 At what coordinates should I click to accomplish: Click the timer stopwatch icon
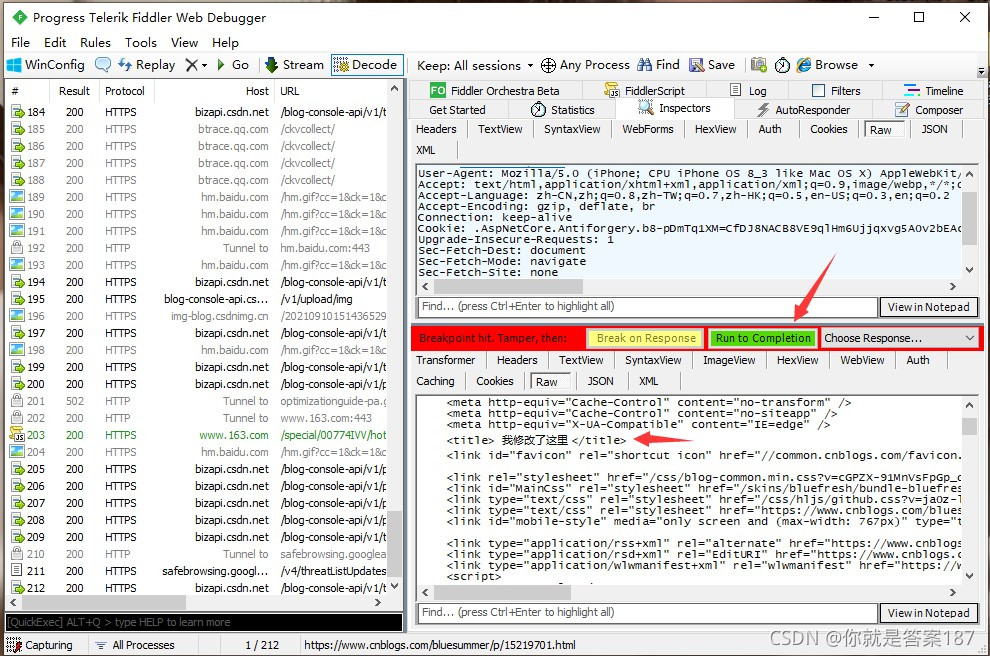point(782,65)
